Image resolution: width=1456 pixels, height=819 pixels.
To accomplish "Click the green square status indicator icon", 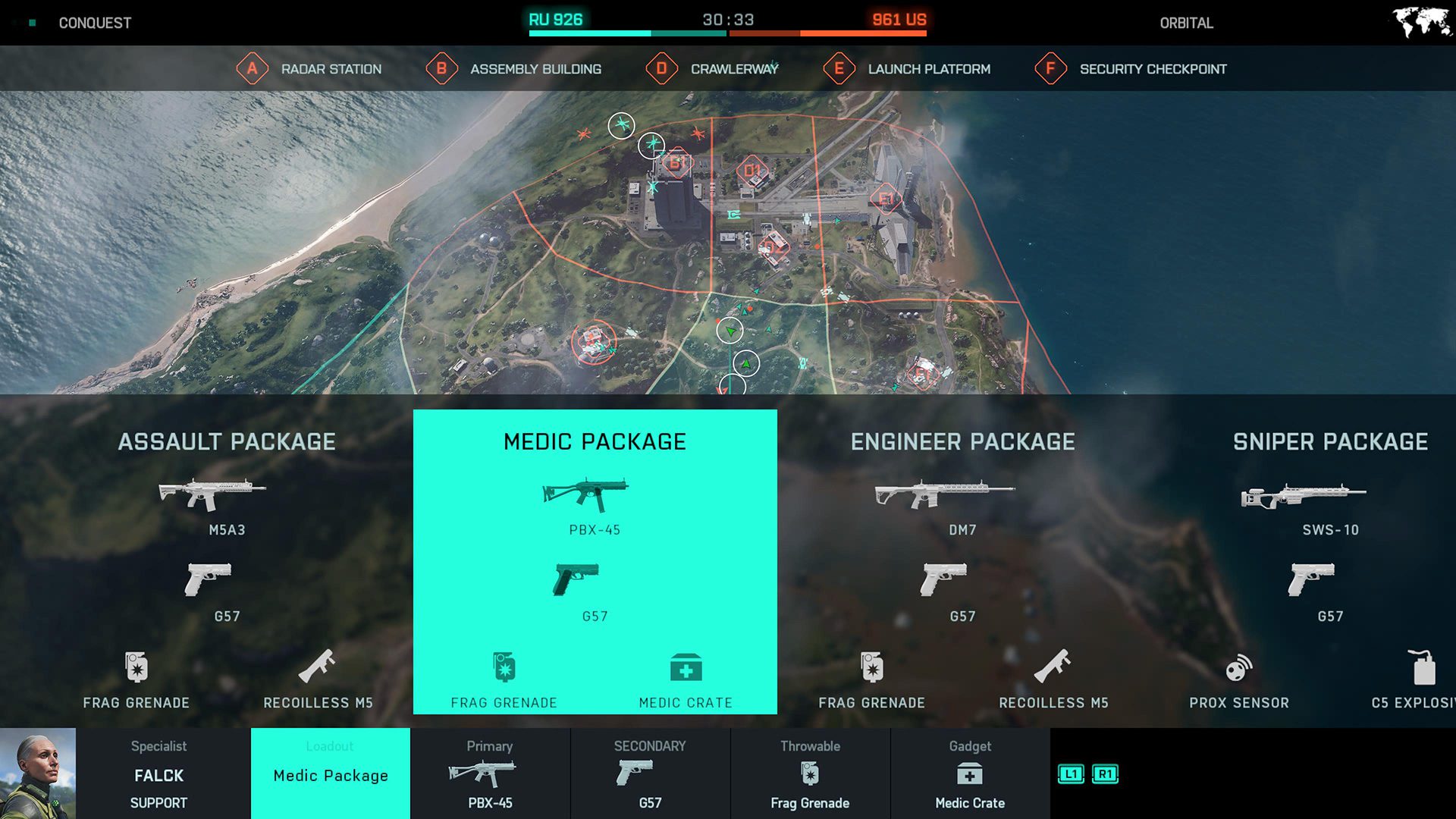I will pos(32,22).
